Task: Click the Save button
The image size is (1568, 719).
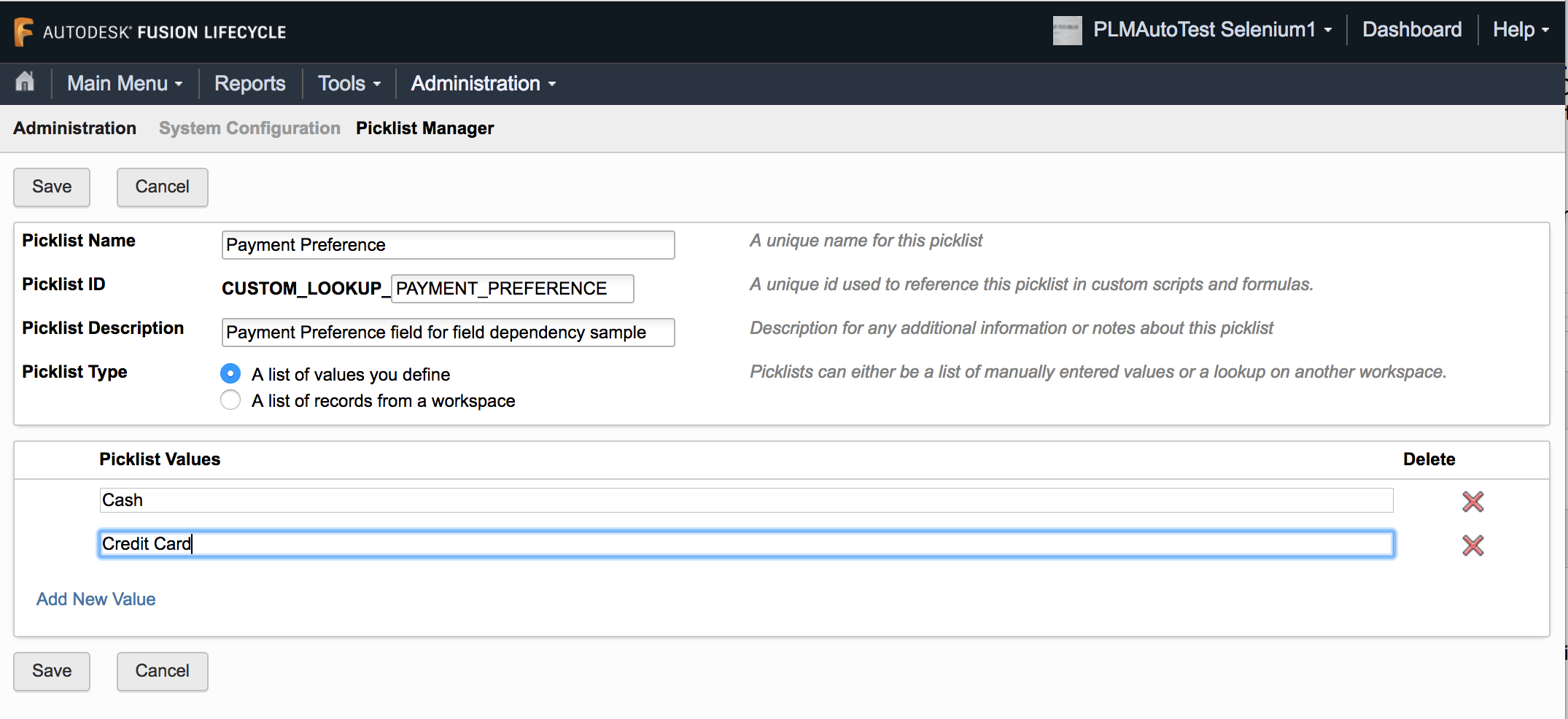Action: click(x=51, y=187)
